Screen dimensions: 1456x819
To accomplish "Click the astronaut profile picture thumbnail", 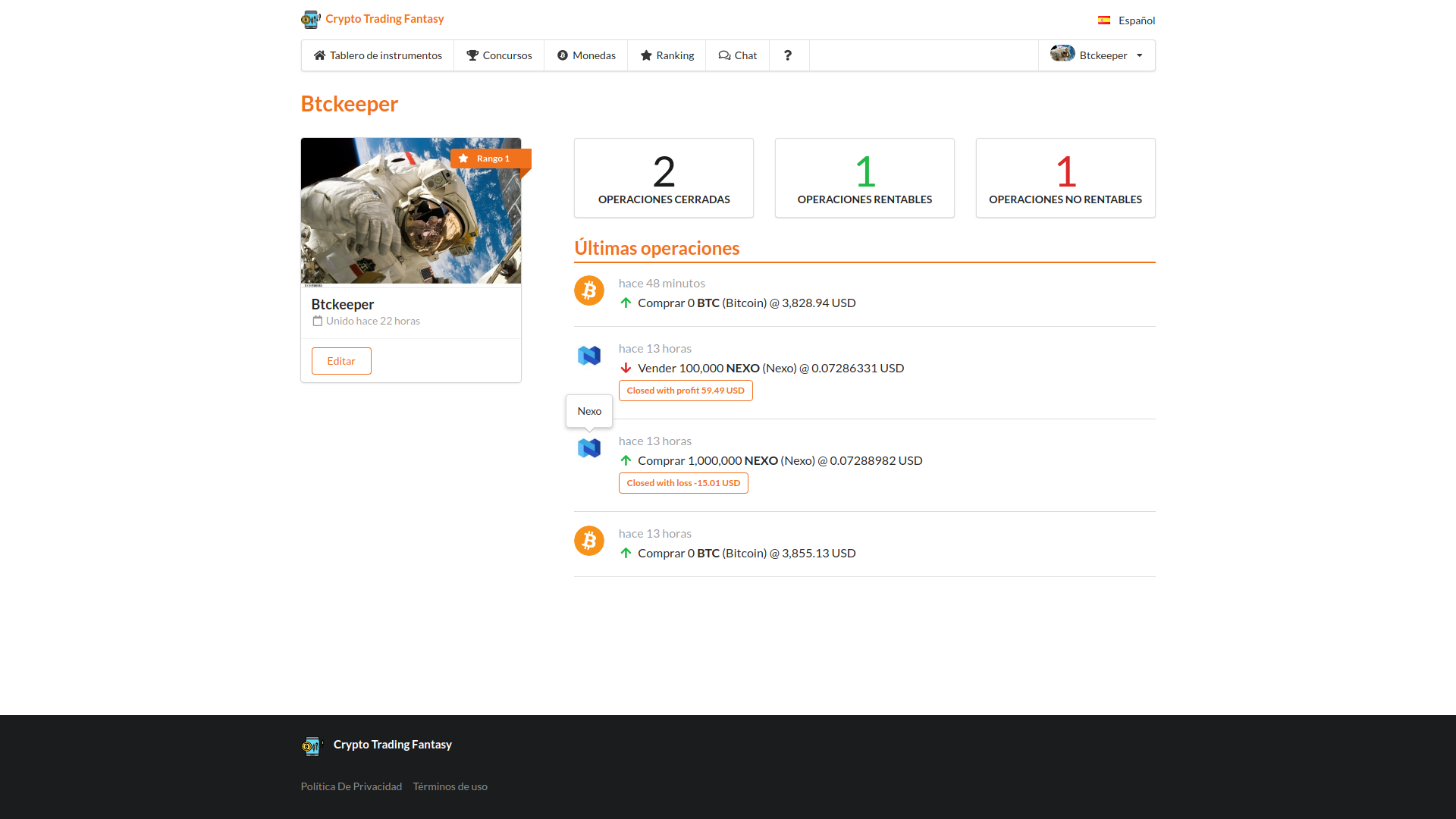I will (410, 211).
